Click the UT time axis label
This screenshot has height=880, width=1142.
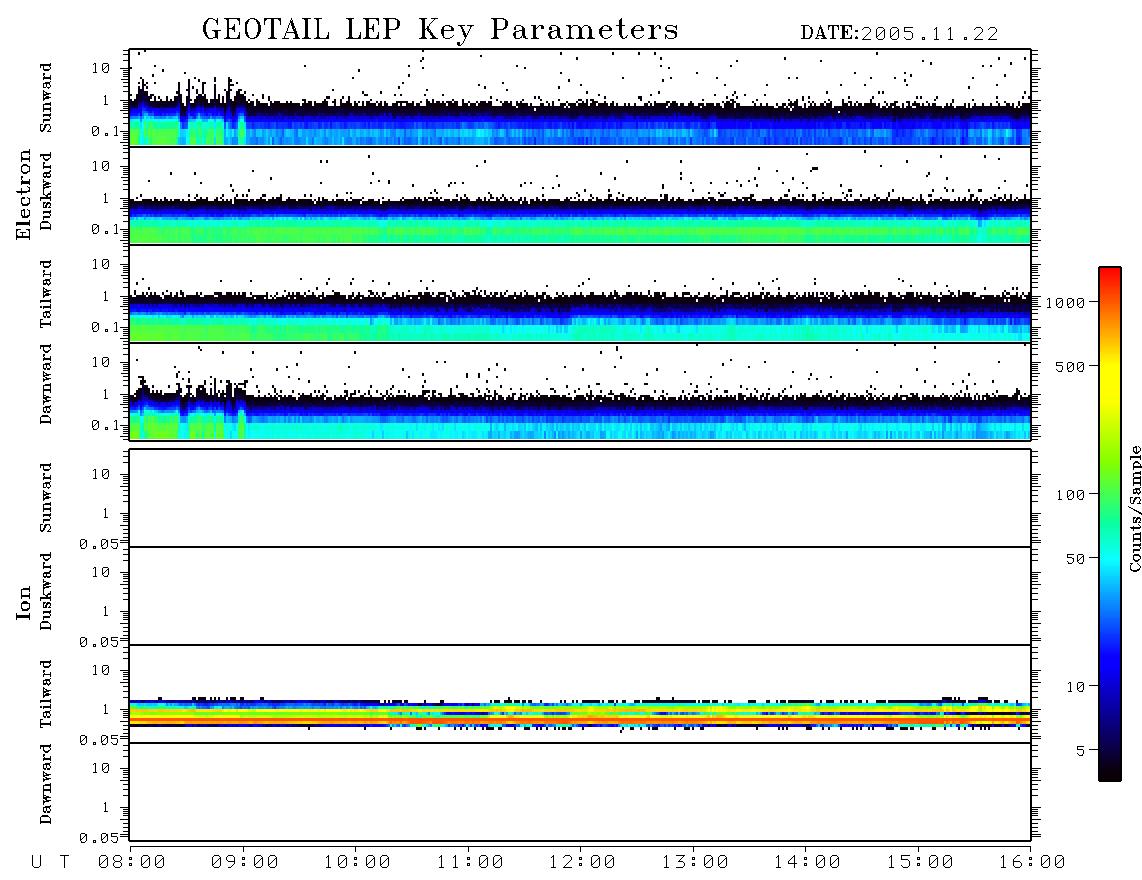pyautogui.click(x=50, y=863)
